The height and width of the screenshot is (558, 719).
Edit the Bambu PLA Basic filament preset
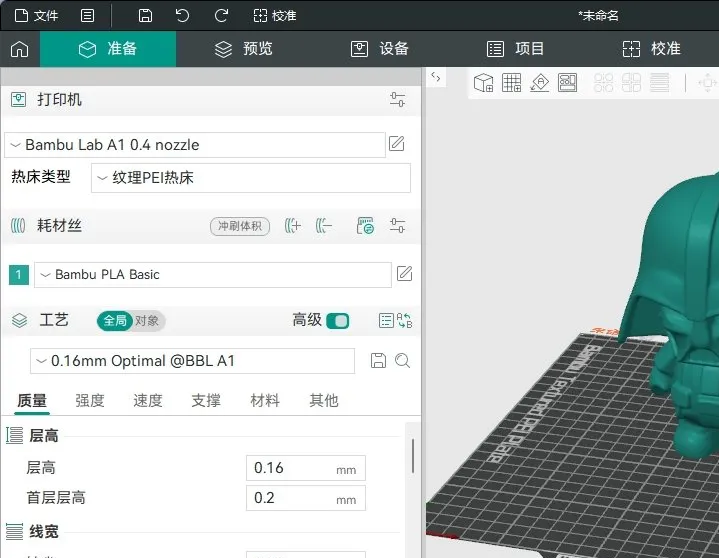404,274
